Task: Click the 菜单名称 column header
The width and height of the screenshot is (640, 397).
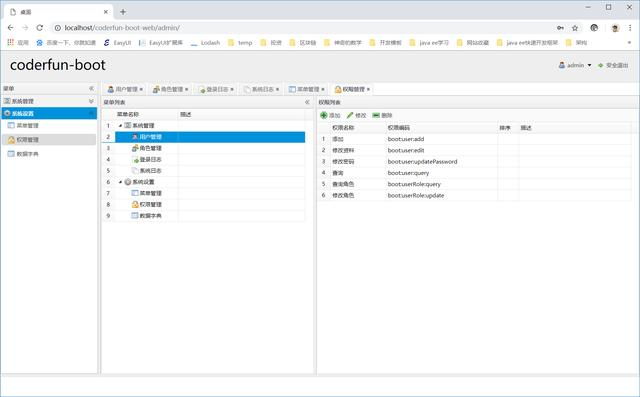Action: (x=147, y=115)
